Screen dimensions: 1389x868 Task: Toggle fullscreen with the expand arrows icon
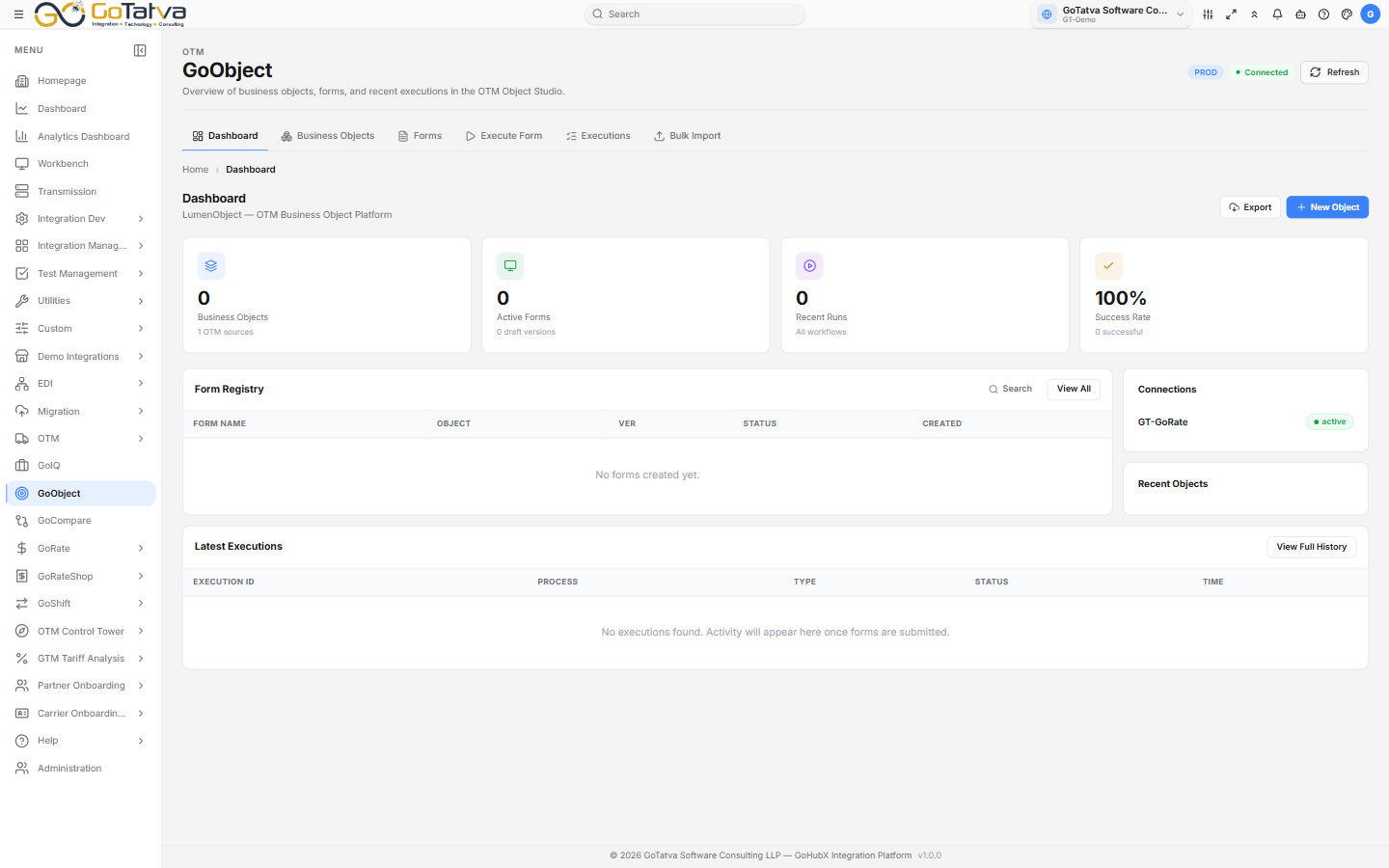pos(1231,14)
